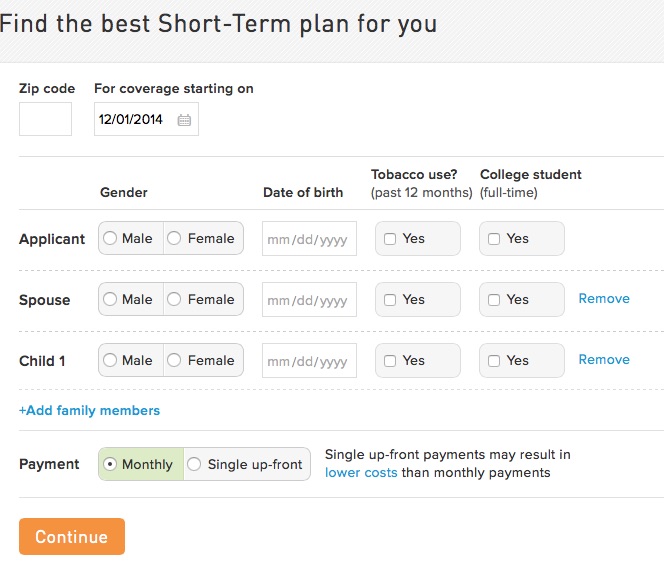Check Applicant college student Yes box
664x571 pixels.
[494, 239]
